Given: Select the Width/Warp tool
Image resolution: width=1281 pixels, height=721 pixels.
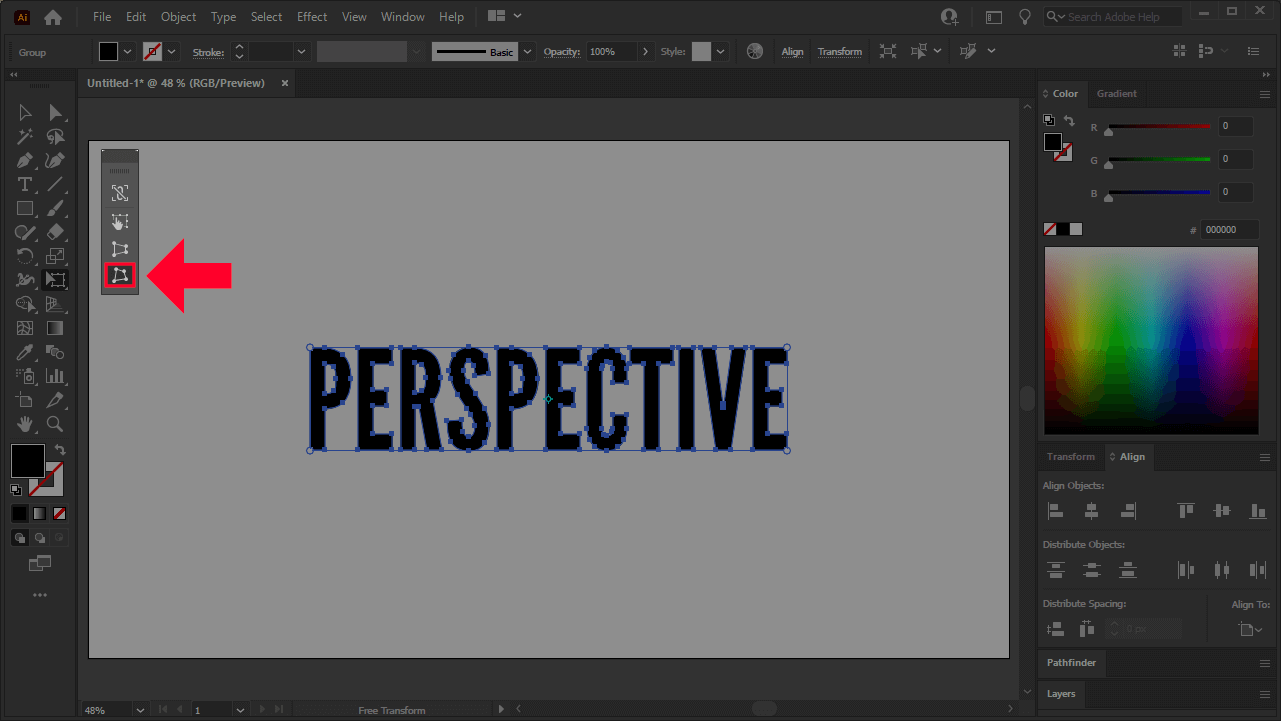Looking at the screenshot, I should click(25, 280).
